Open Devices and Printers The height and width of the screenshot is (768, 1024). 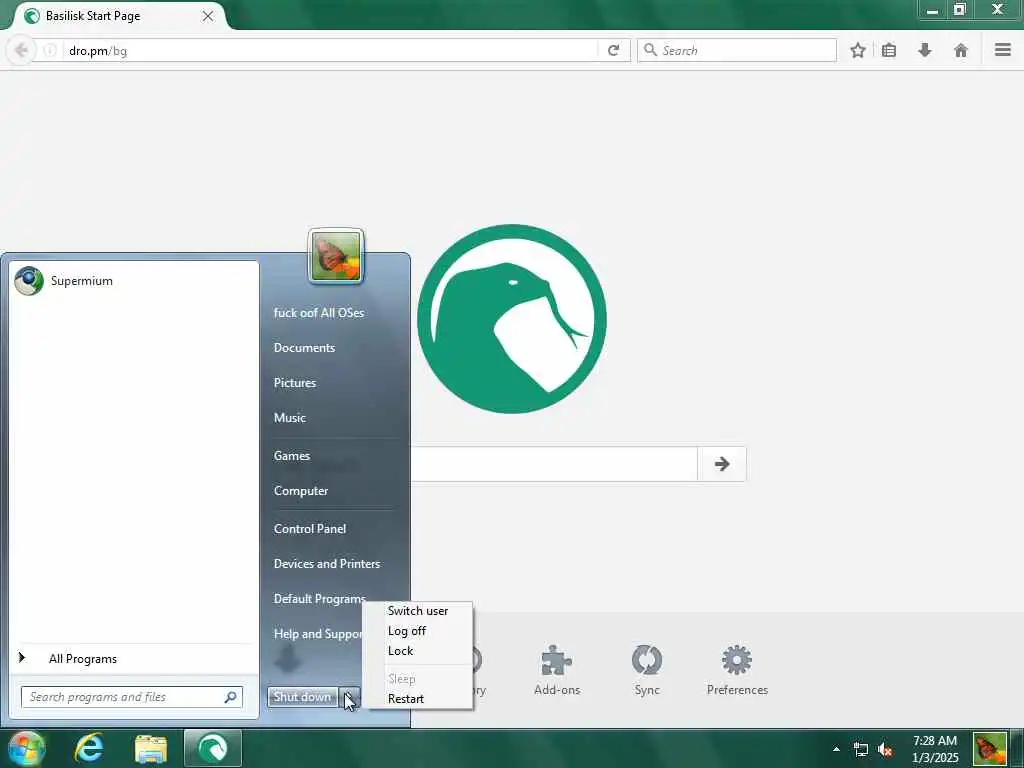point(327,564)
